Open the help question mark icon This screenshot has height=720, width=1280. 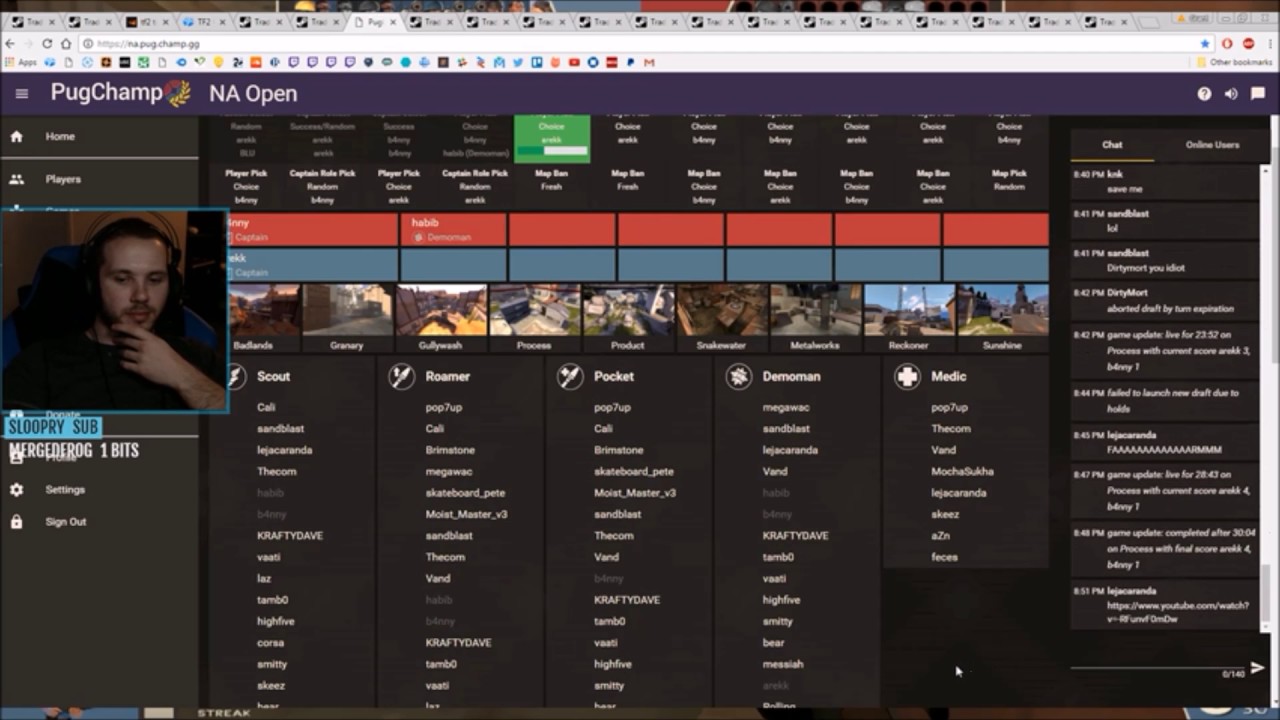click(x=1204, y=94)
